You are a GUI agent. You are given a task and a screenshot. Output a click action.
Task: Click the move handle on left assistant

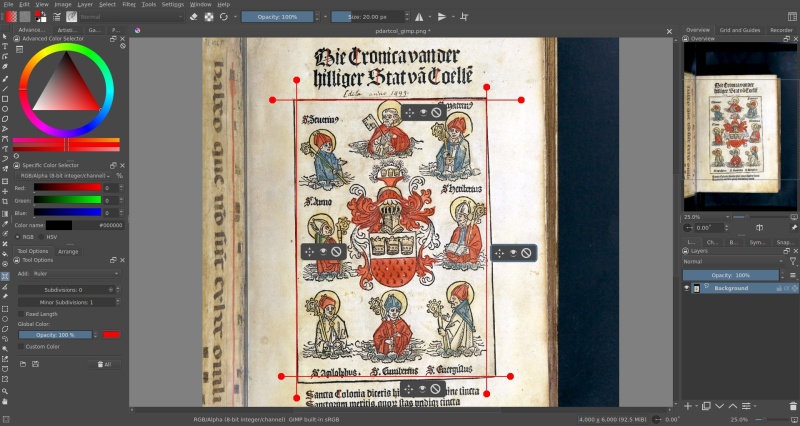[x=309, y=252]
